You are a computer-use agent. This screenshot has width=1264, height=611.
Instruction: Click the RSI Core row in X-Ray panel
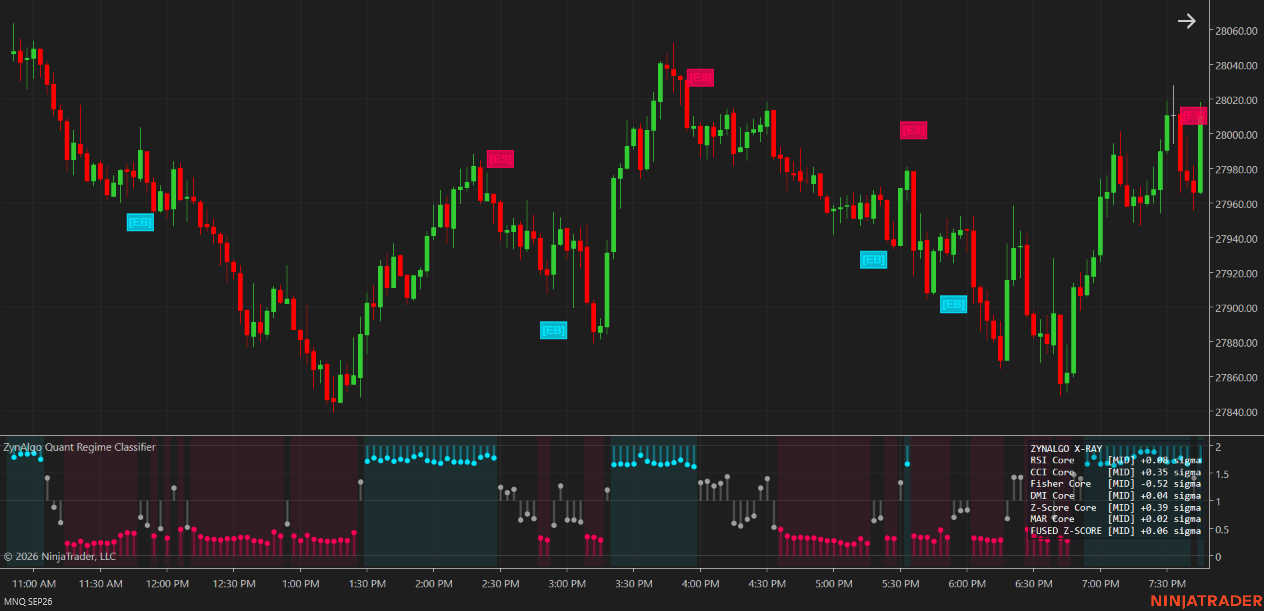click(1115, 461)
